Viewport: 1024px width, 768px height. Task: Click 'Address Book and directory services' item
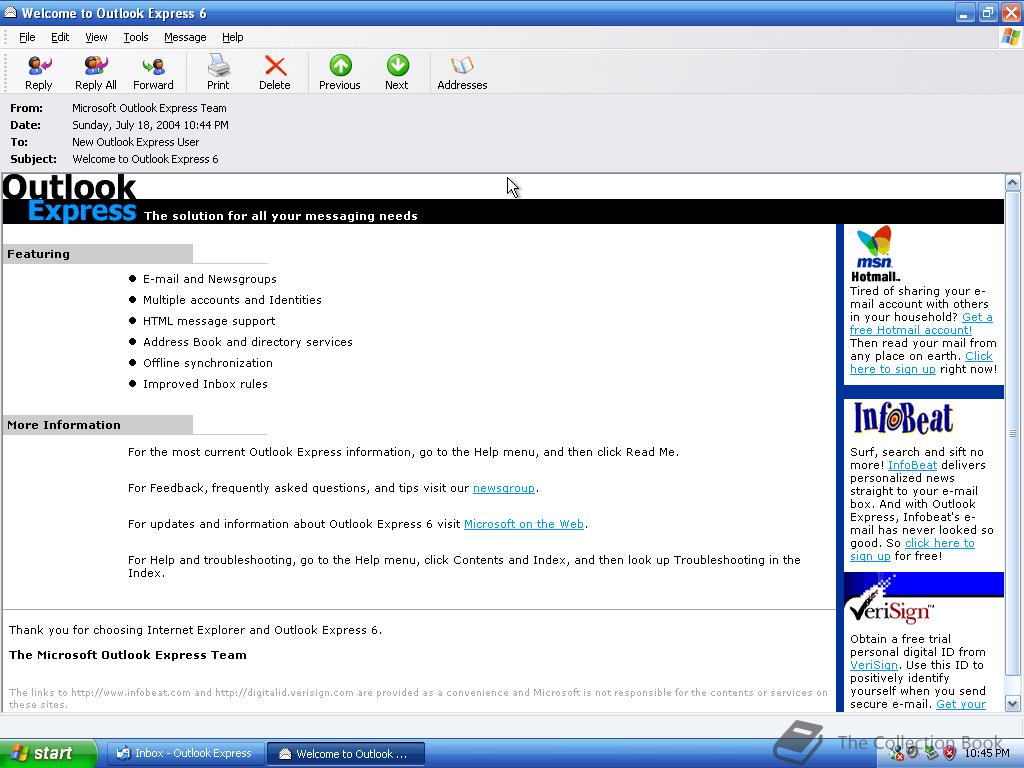click(x=248, y=342)
